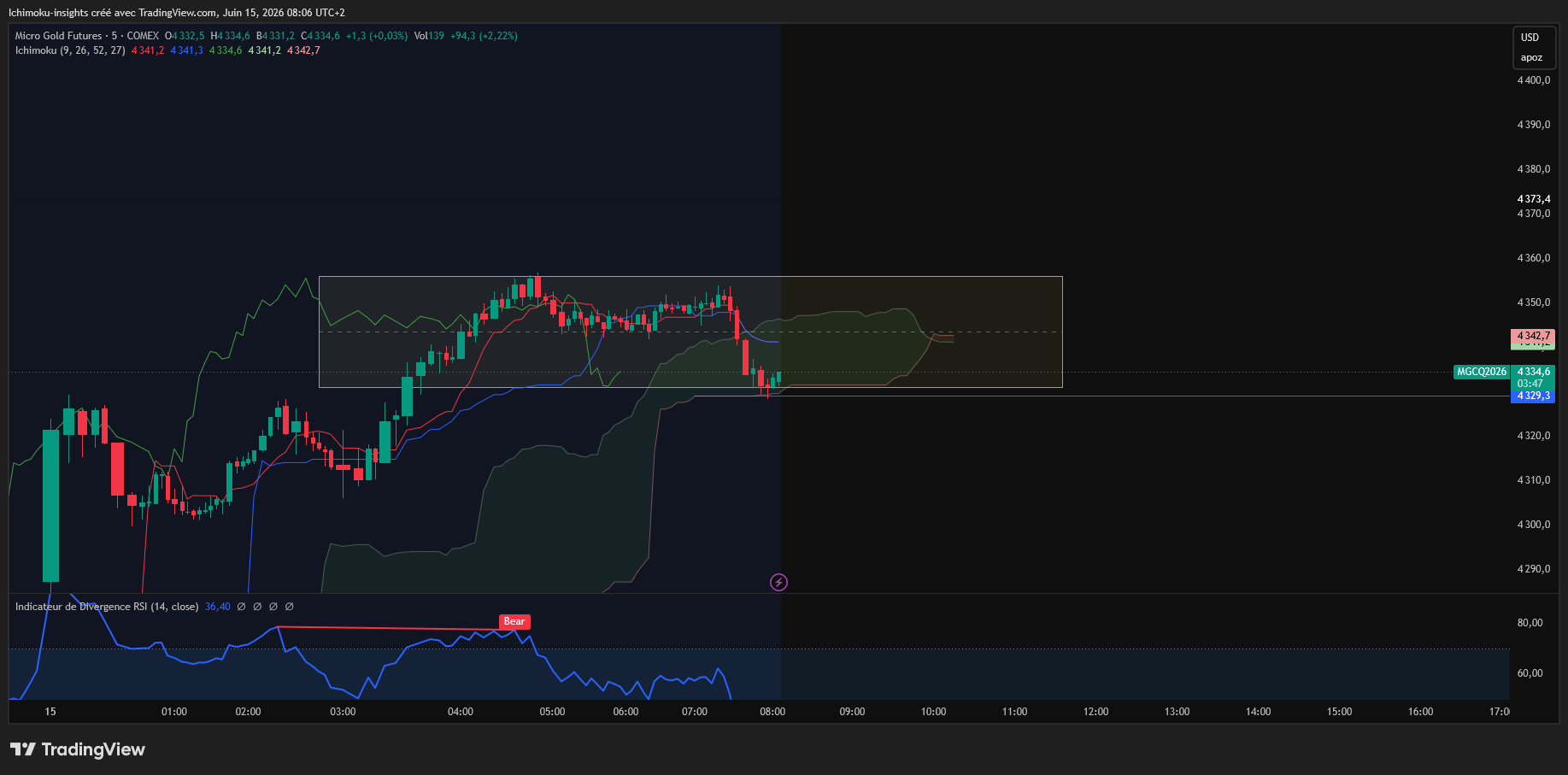The width and height of the screenshot is (1568, 775).
Task: Select the Indicateur de Divergence RSI legend
Action: pyautogui.click(x=107, y=607)
